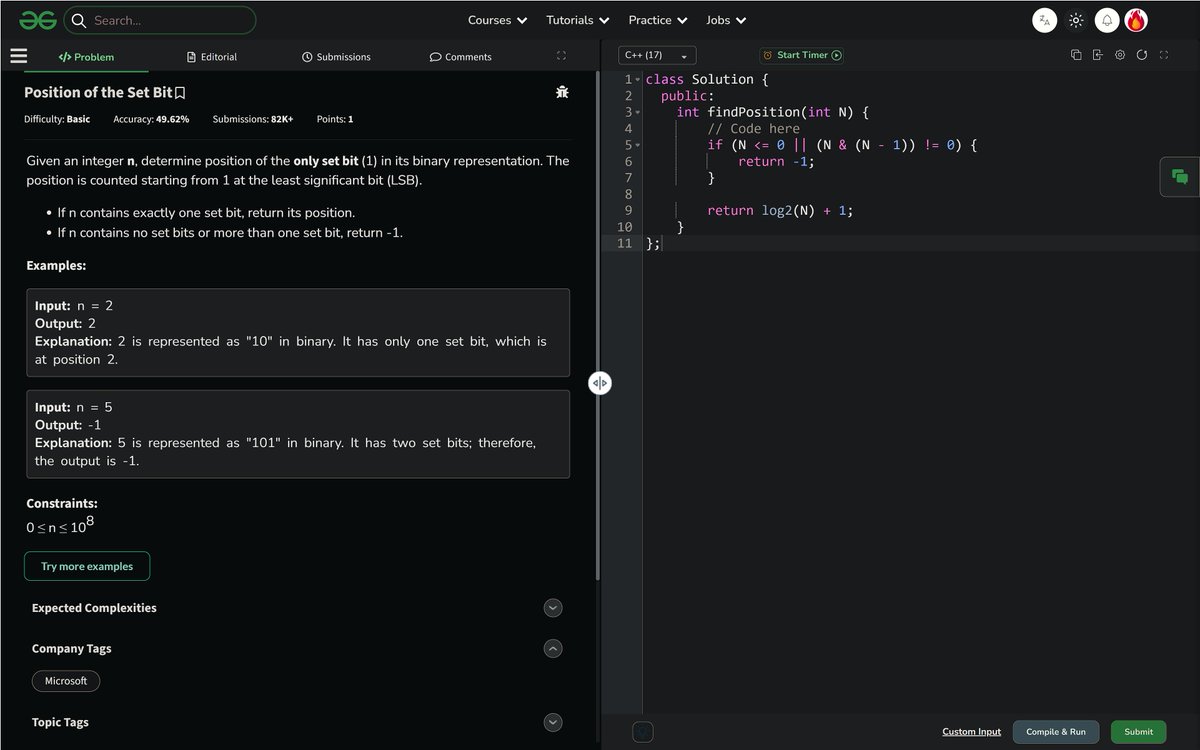1200x750 pixels.
Task: Click the 'Input: n = 5' example line
Action: [x=74, y=407]
